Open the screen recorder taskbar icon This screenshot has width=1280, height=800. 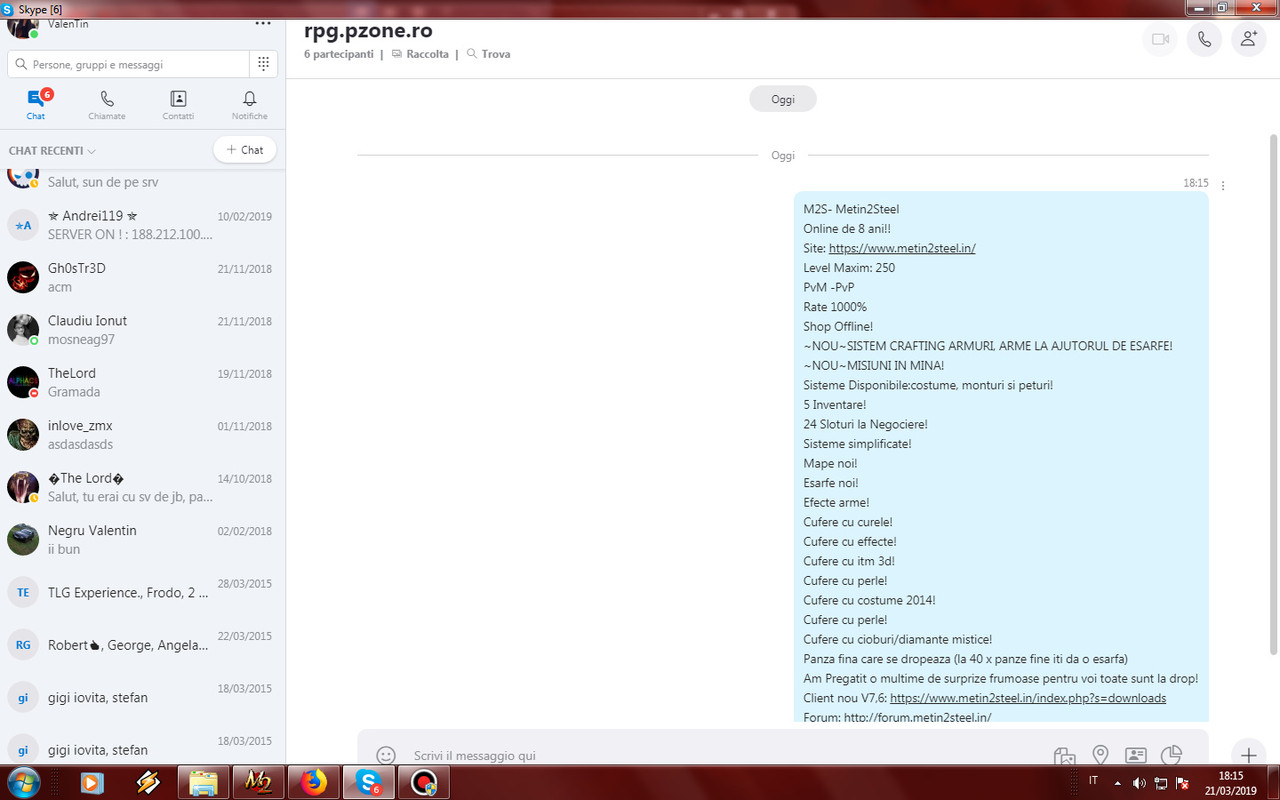coord(425,783)
